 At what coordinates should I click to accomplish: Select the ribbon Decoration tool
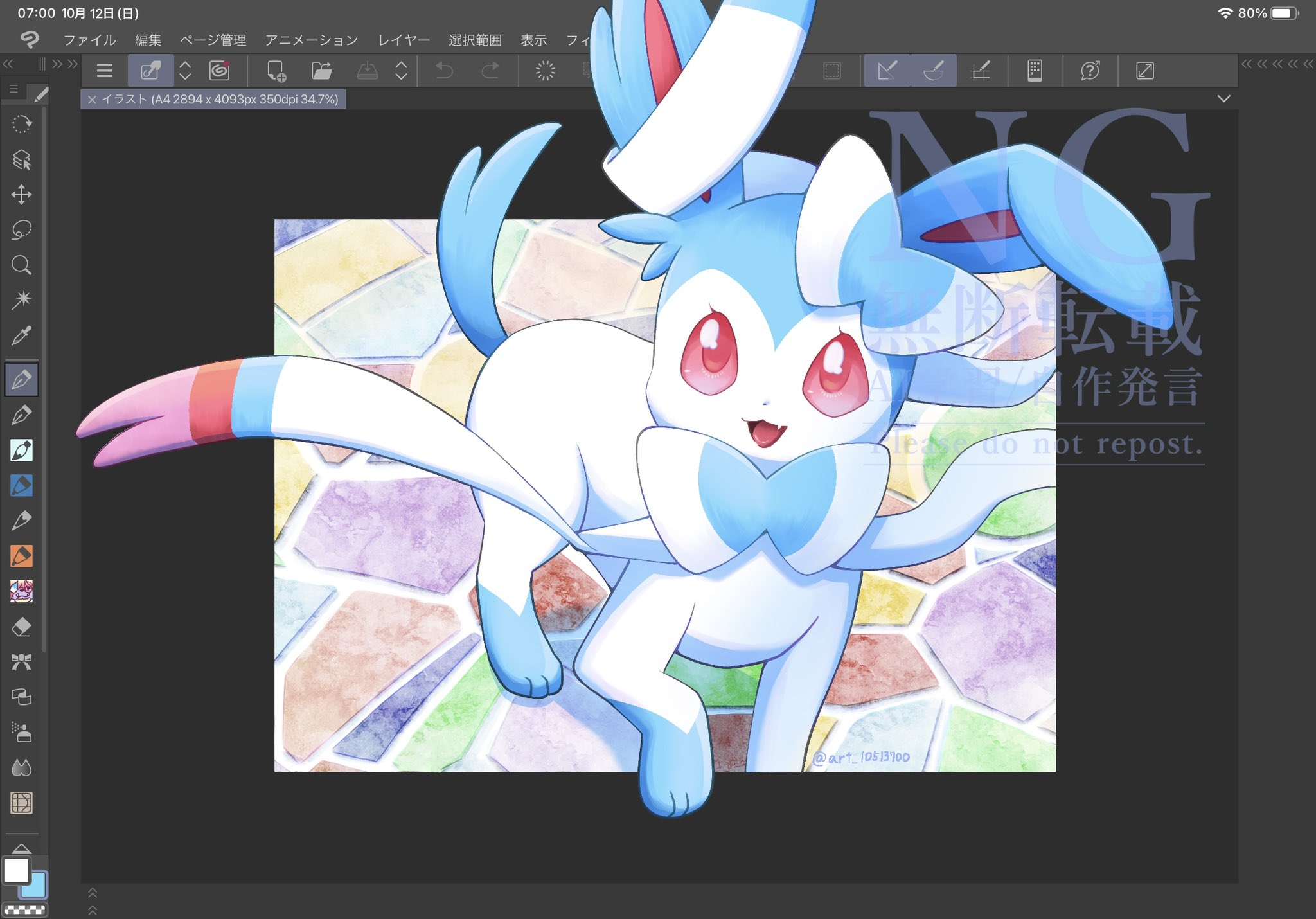pos(21,662)
